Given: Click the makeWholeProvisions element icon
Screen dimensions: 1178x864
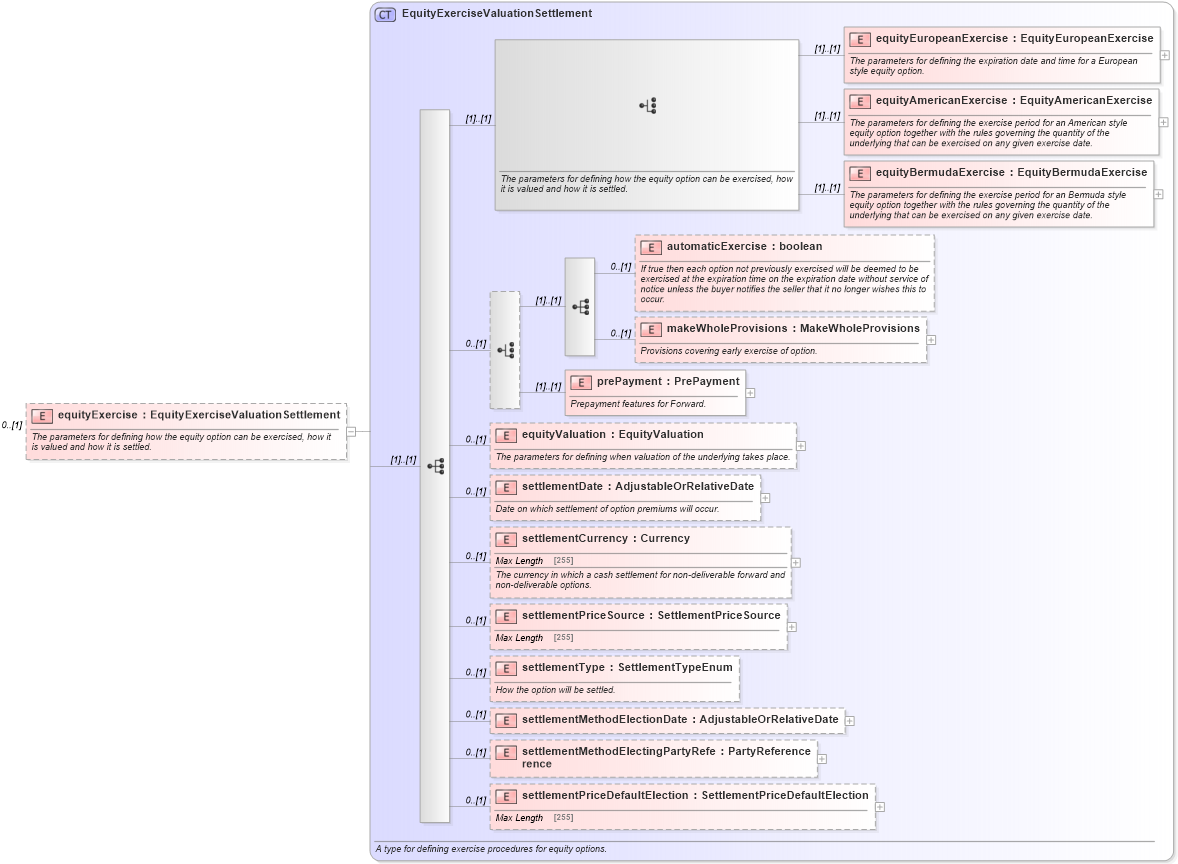Looking at the screenshot, I should coord(650,328).
